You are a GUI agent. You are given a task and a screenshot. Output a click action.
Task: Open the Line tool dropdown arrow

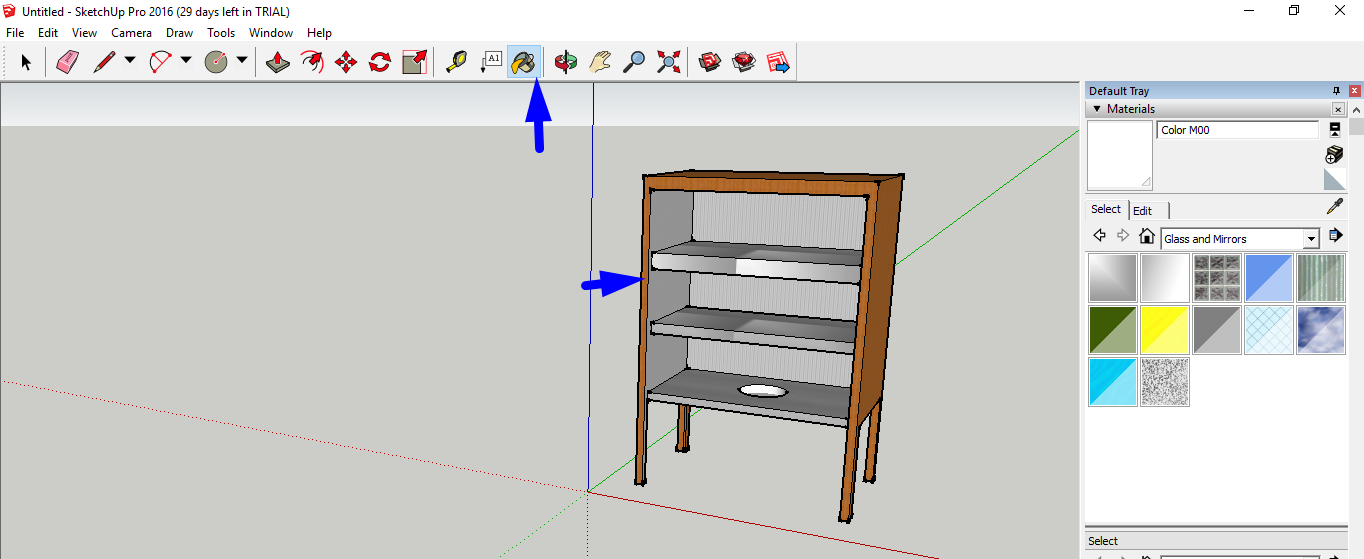tap(130, 61)
